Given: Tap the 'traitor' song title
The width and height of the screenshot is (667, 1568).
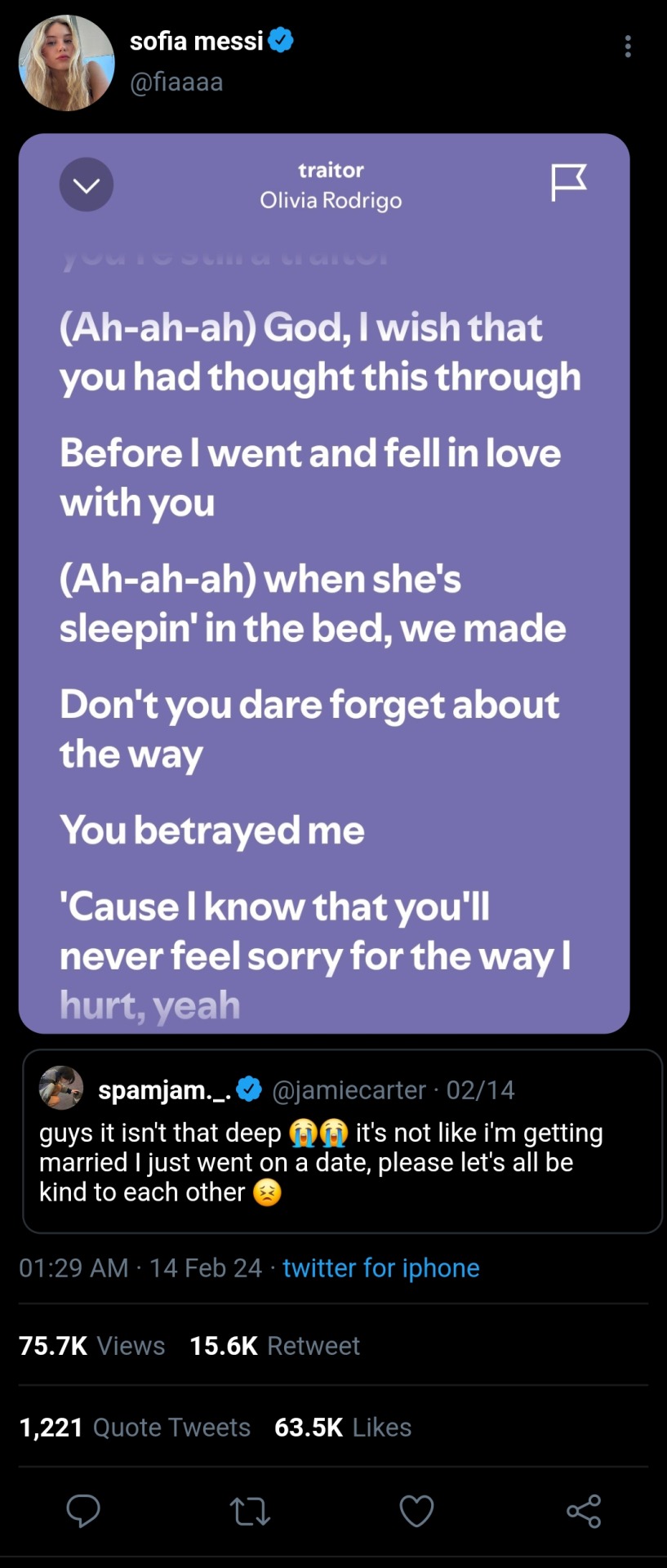Looking at the screenshot, I should [x=331, y=170].
